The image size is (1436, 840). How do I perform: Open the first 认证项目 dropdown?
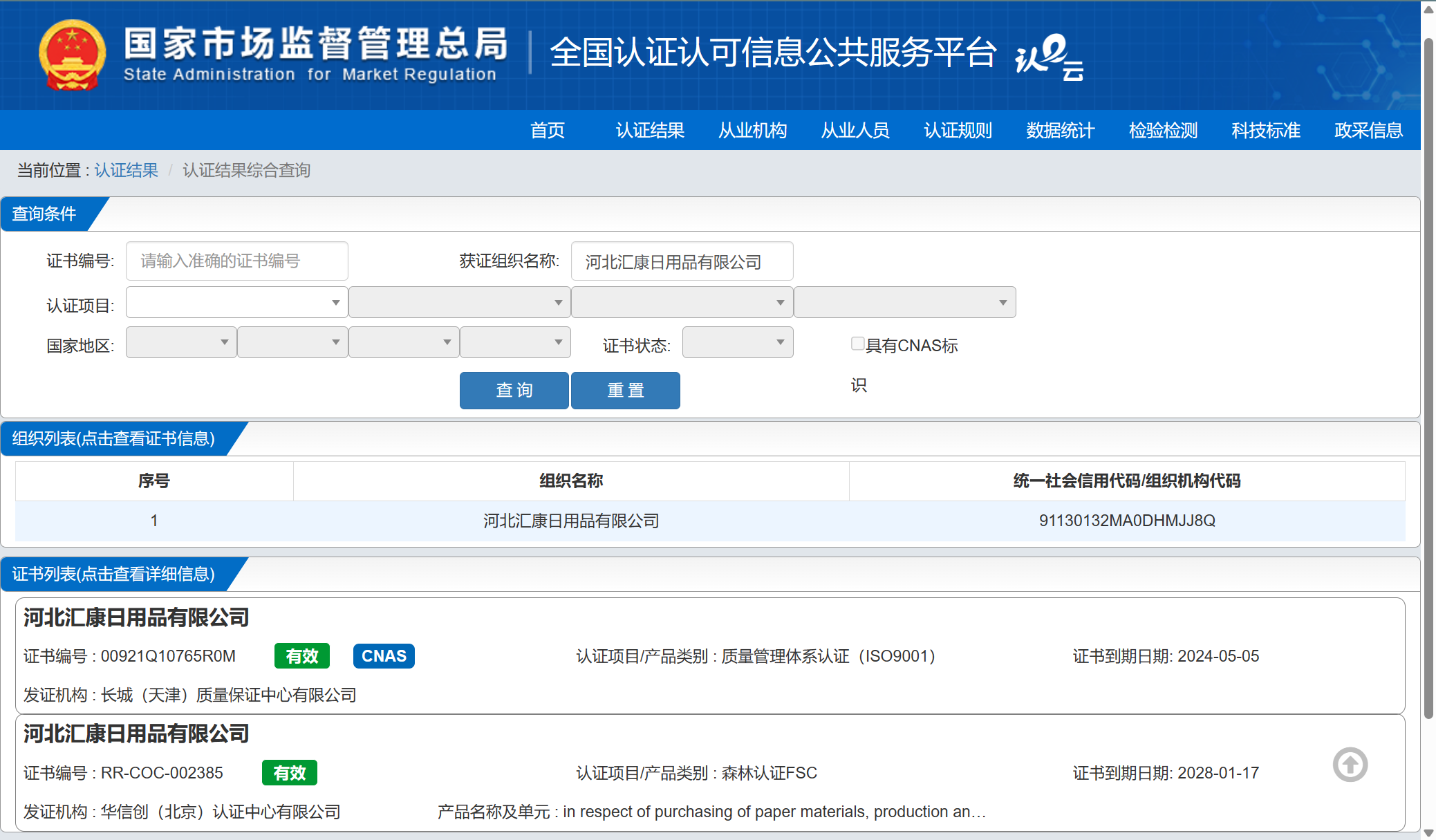tap(236, 302)
